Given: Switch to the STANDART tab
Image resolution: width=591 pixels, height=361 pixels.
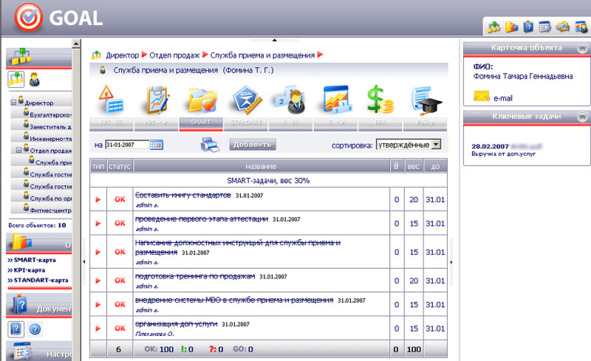Looking at the screenshot, I should (246, 124).
